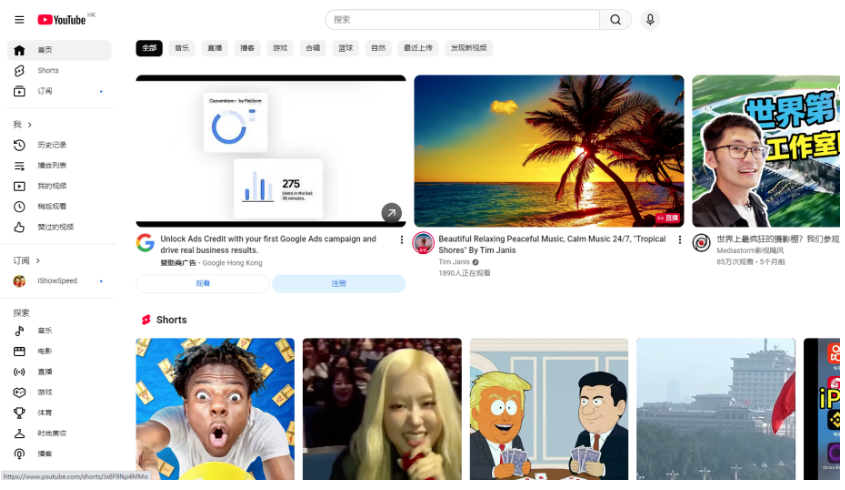Open the 世界第 工作室 video thumbnail
The image size is (845, 490).
[x=766, y=151]
